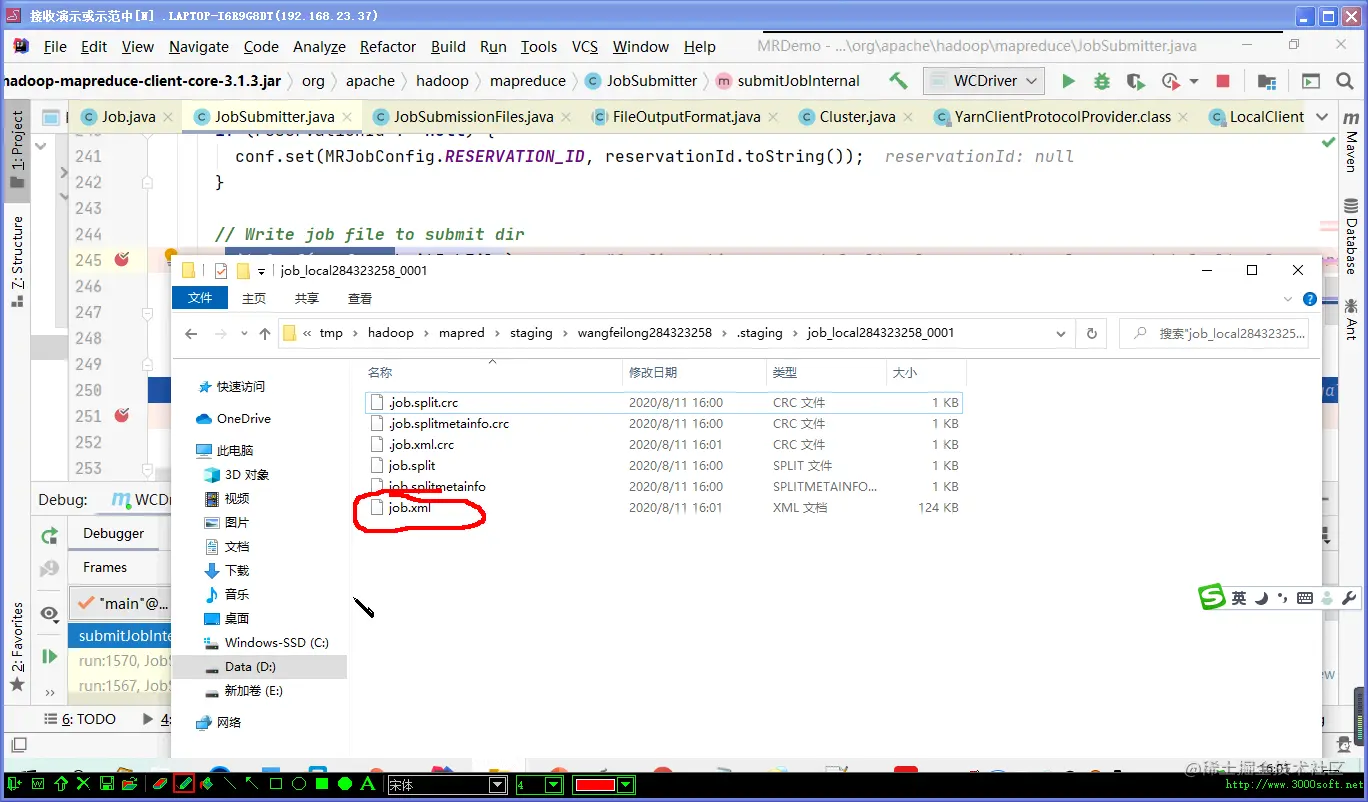Select the job.split file row
This screenshot has width=1368, height=802.
663,466
